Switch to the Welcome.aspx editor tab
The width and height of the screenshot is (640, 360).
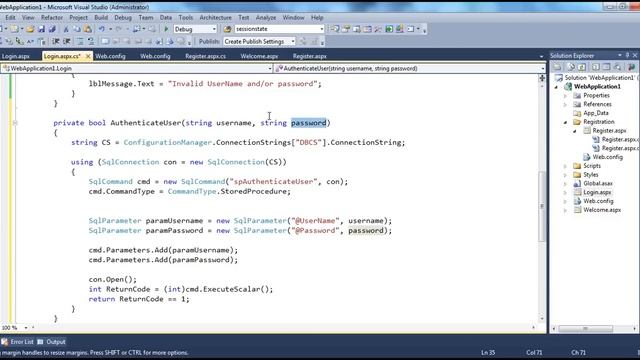(259, 56)
